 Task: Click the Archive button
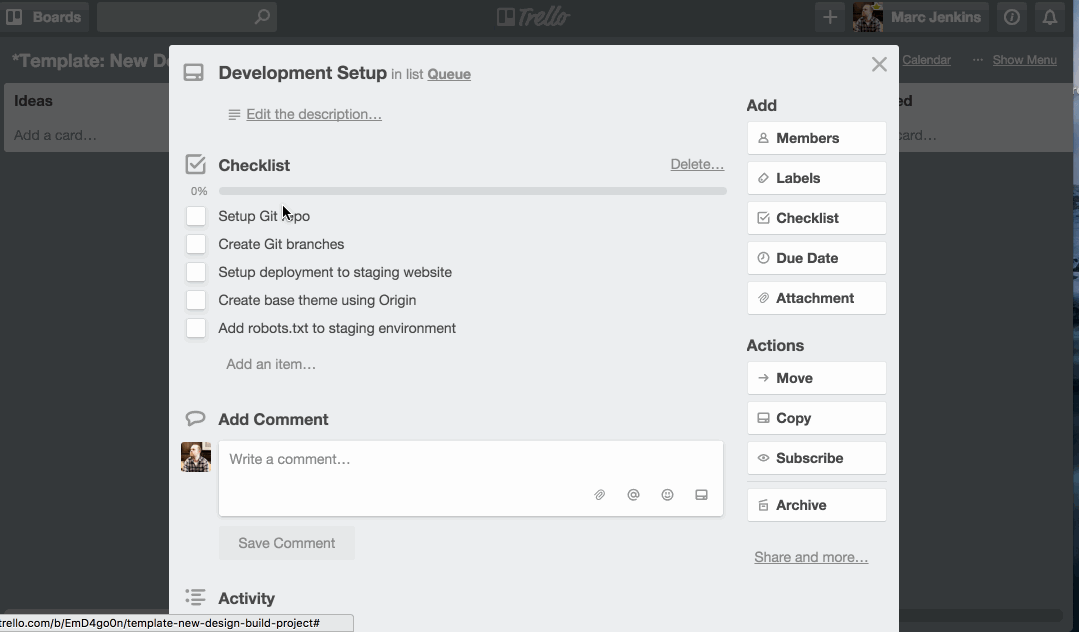click(x=816, y=505)
